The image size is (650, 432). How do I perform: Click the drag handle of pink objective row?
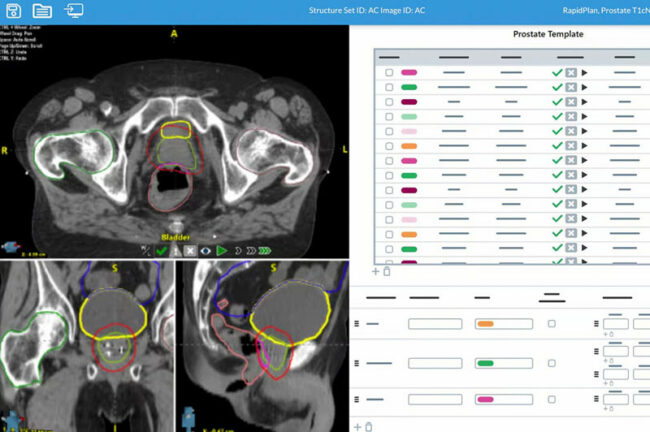[357, 399]
